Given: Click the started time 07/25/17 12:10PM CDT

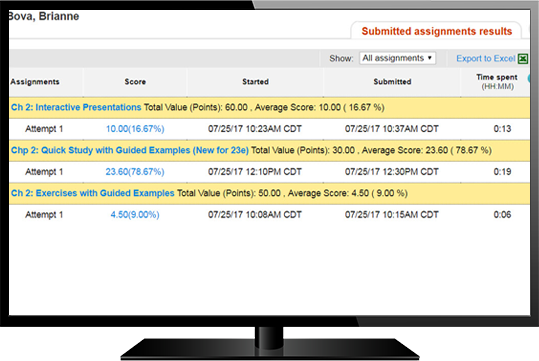Looking at the screenshot, I should (255, 172).
